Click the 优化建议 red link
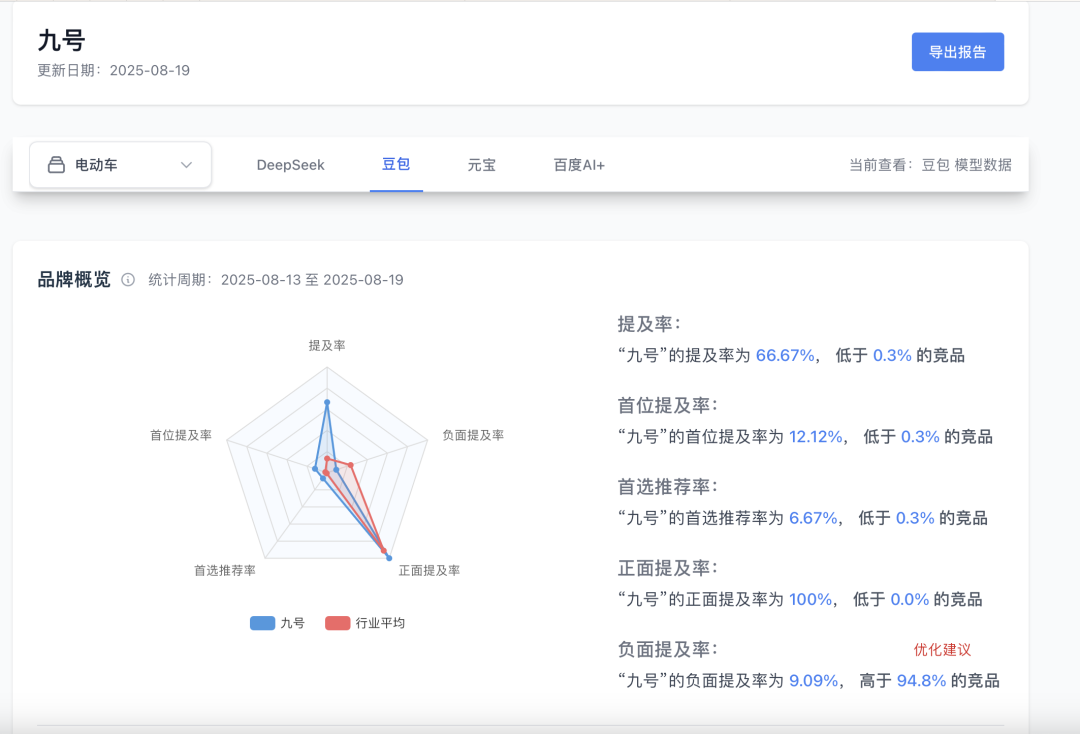The height and width of the screenshot is (734, 1080). pyautogui.click(x=942, y=649)
